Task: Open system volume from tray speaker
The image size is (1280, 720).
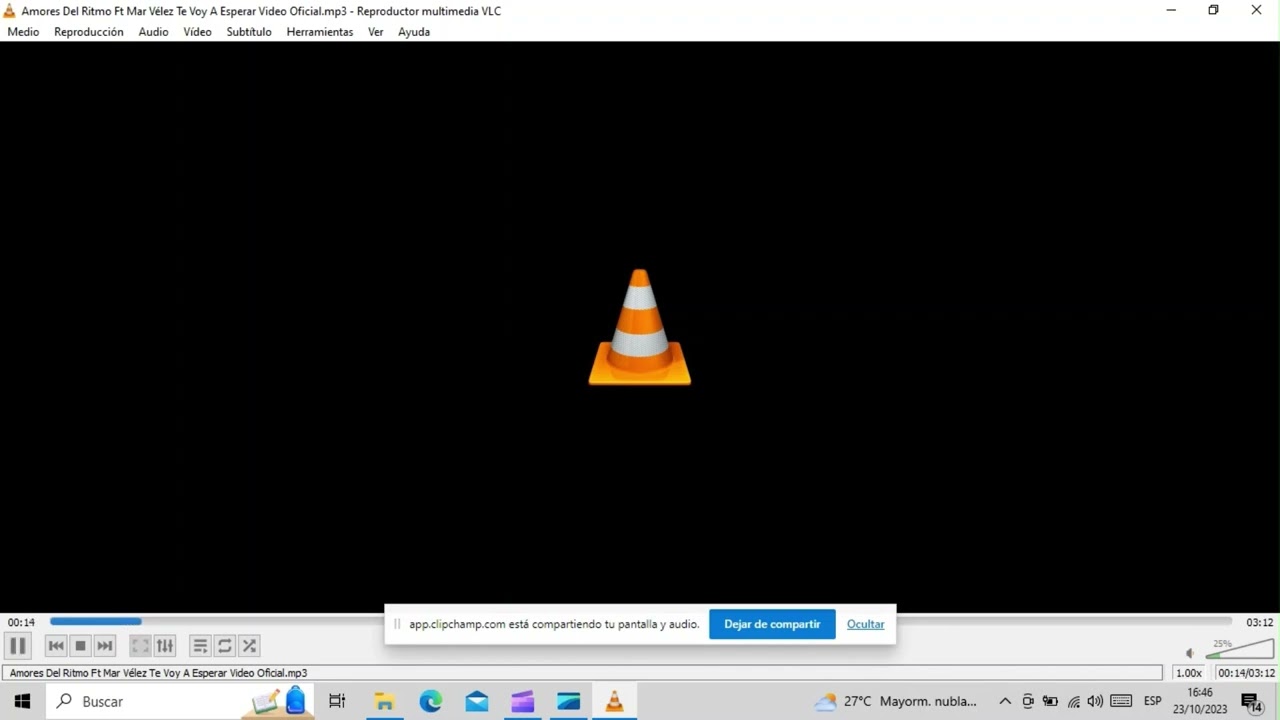Action: 1095,701
